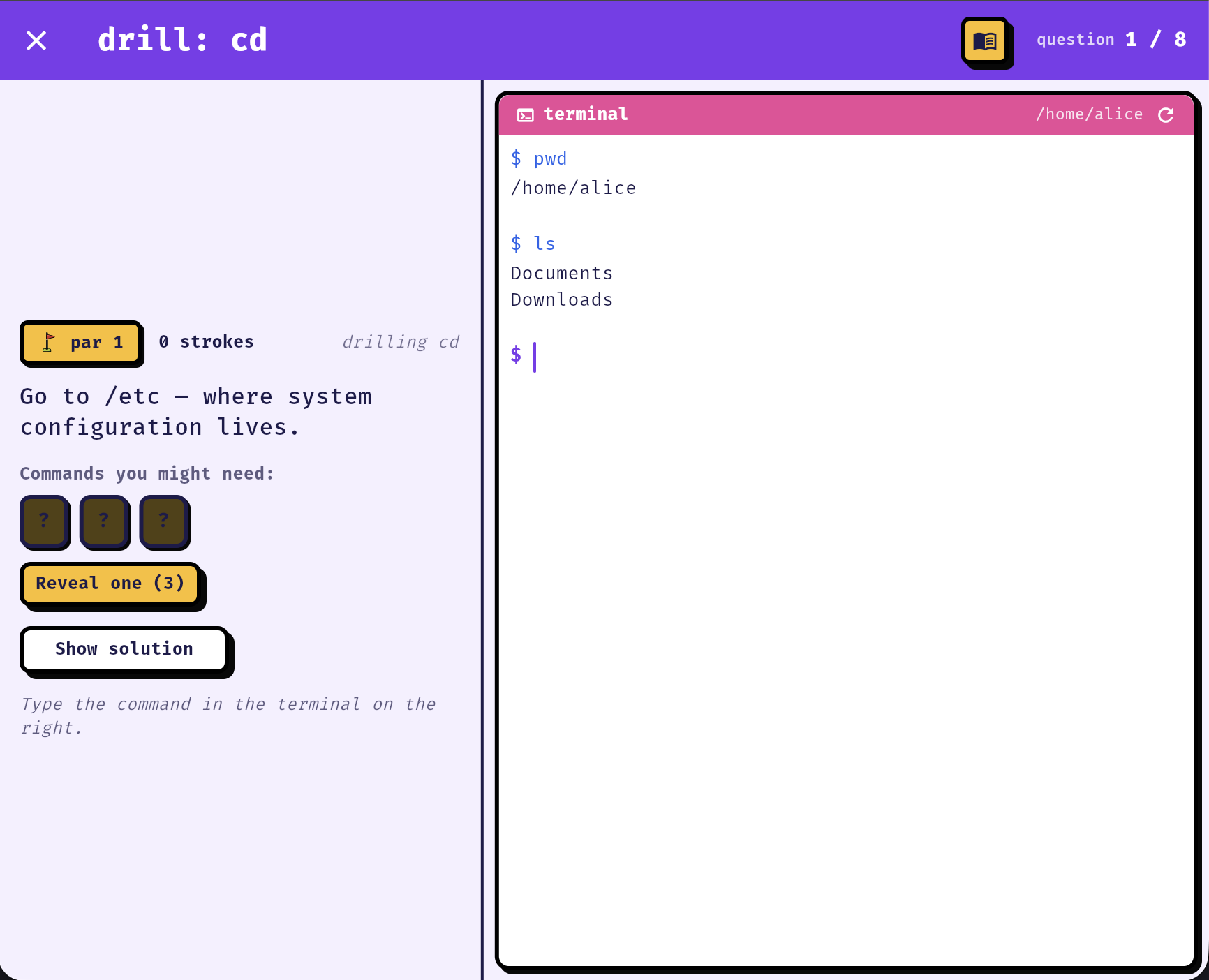The height and width of the screenshot is (980, 1209).
Task: Click Reveal one (3) button
Action: pos(110,584)
